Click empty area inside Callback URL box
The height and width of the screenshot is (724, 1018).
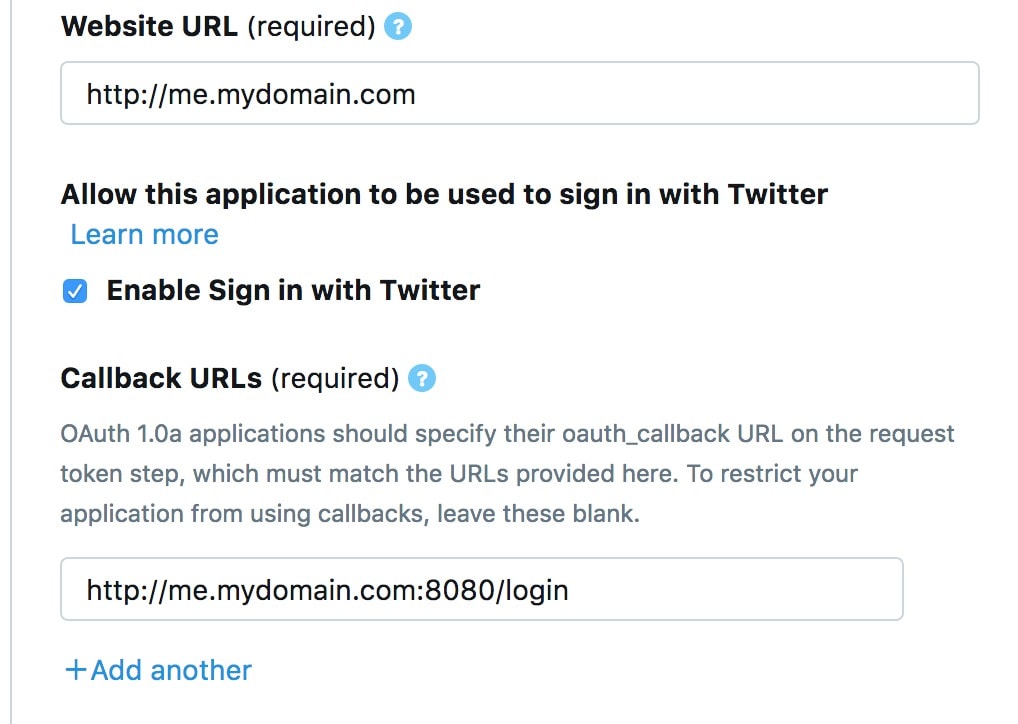734,589
